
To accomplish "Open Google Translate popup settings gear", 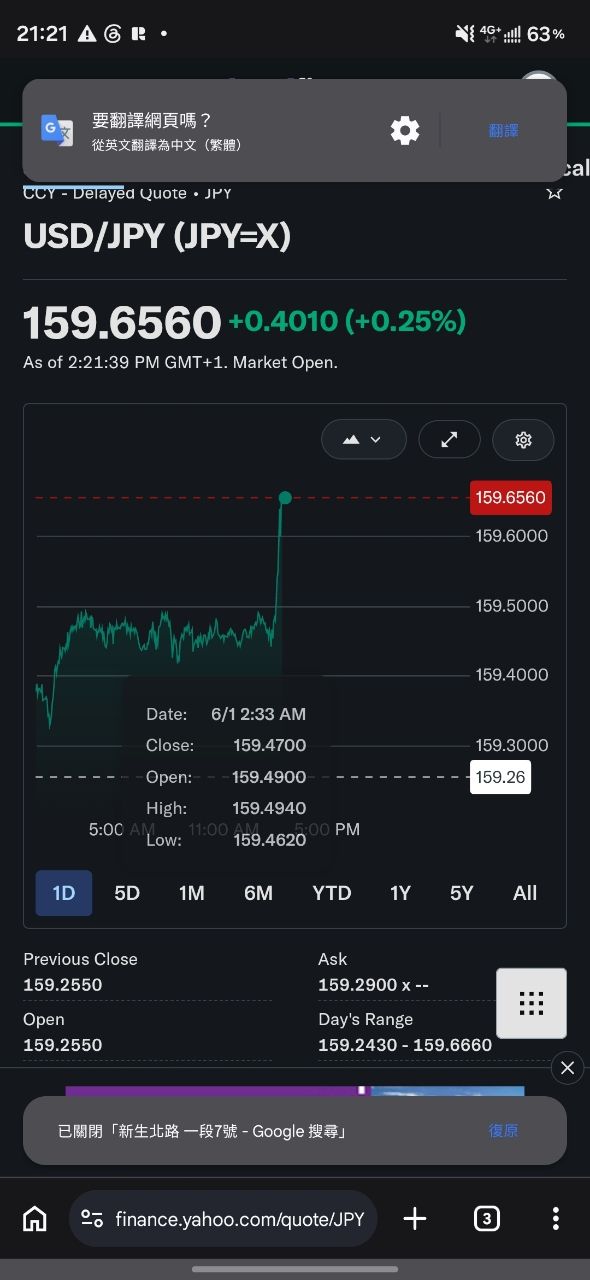I will tap(405, 130).
